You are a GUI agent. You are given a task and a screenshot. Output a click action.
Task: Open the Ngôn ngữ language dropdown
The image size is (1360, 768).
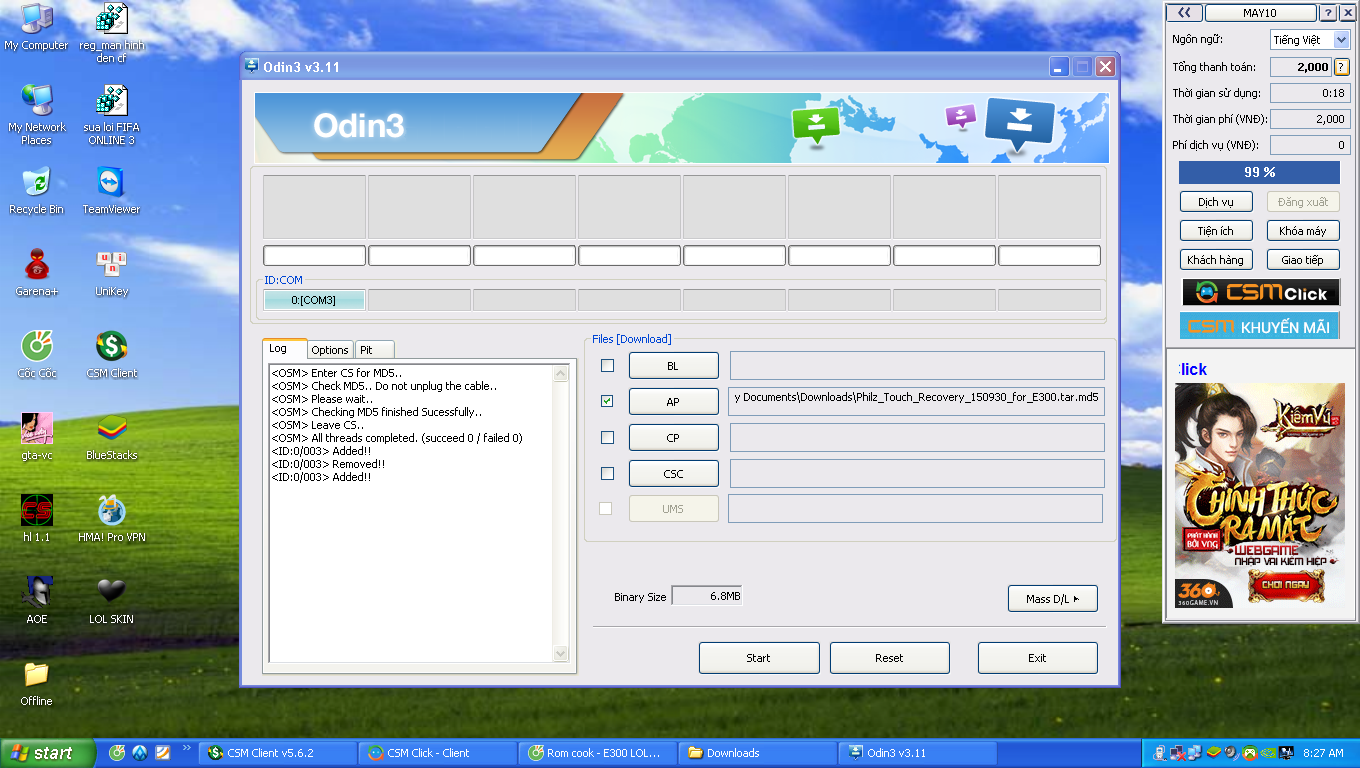(1310, 40)
